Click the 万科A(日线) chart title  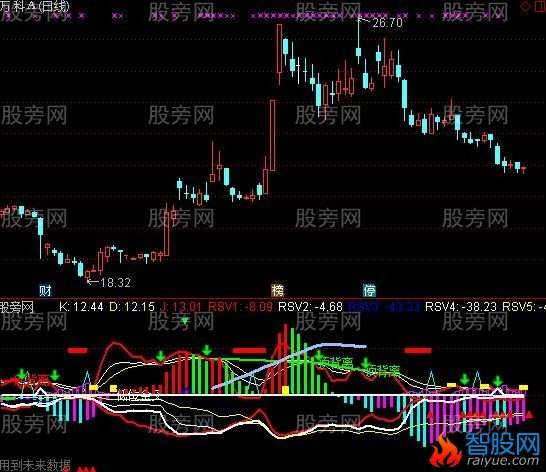click(35, 6)
